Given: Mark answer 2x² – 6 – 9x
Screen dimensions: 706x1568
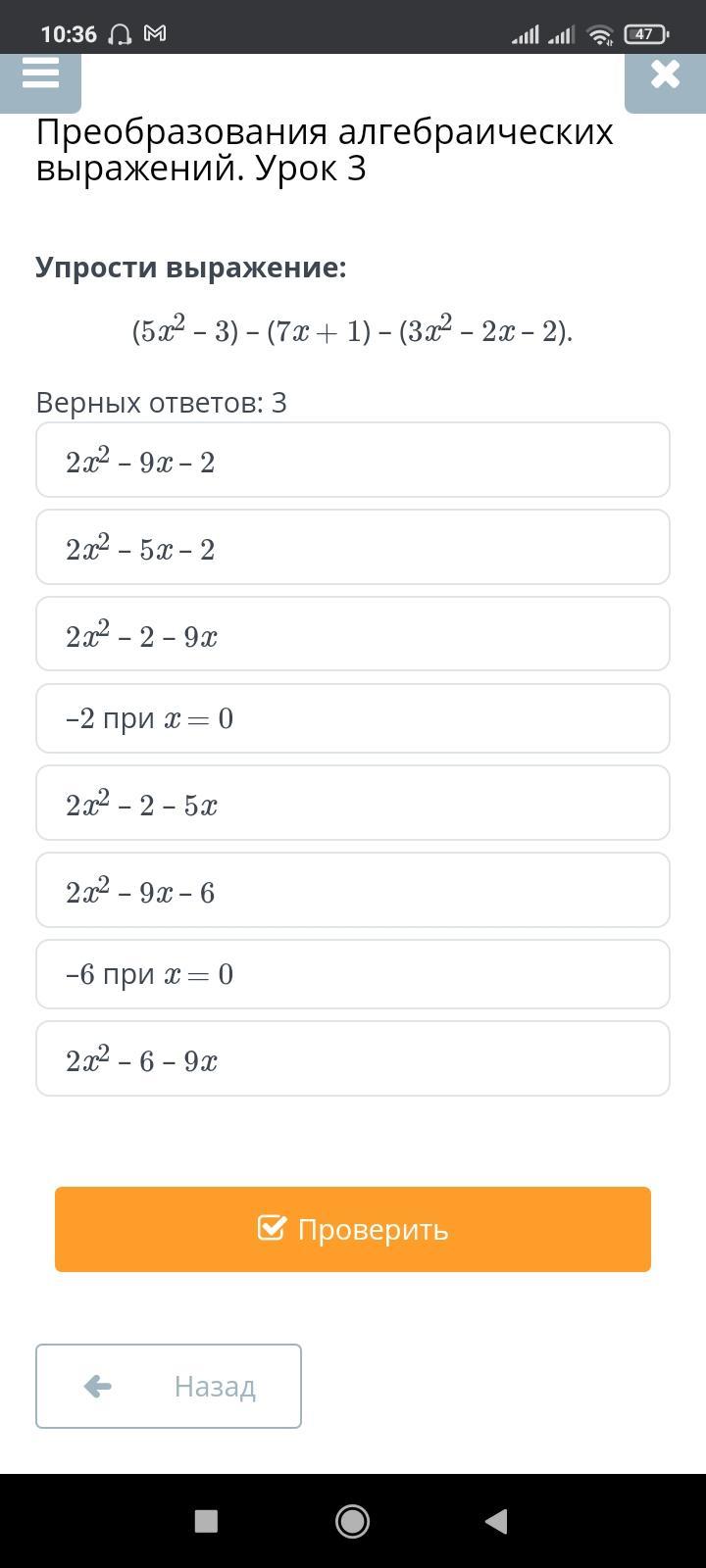Looking at the screenshot, I should click(353, 1058).
